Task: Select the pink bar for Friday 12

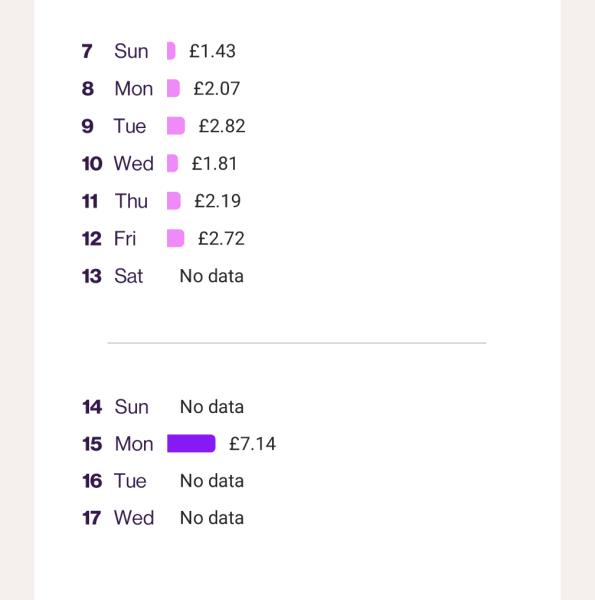Action: [176, 238]
